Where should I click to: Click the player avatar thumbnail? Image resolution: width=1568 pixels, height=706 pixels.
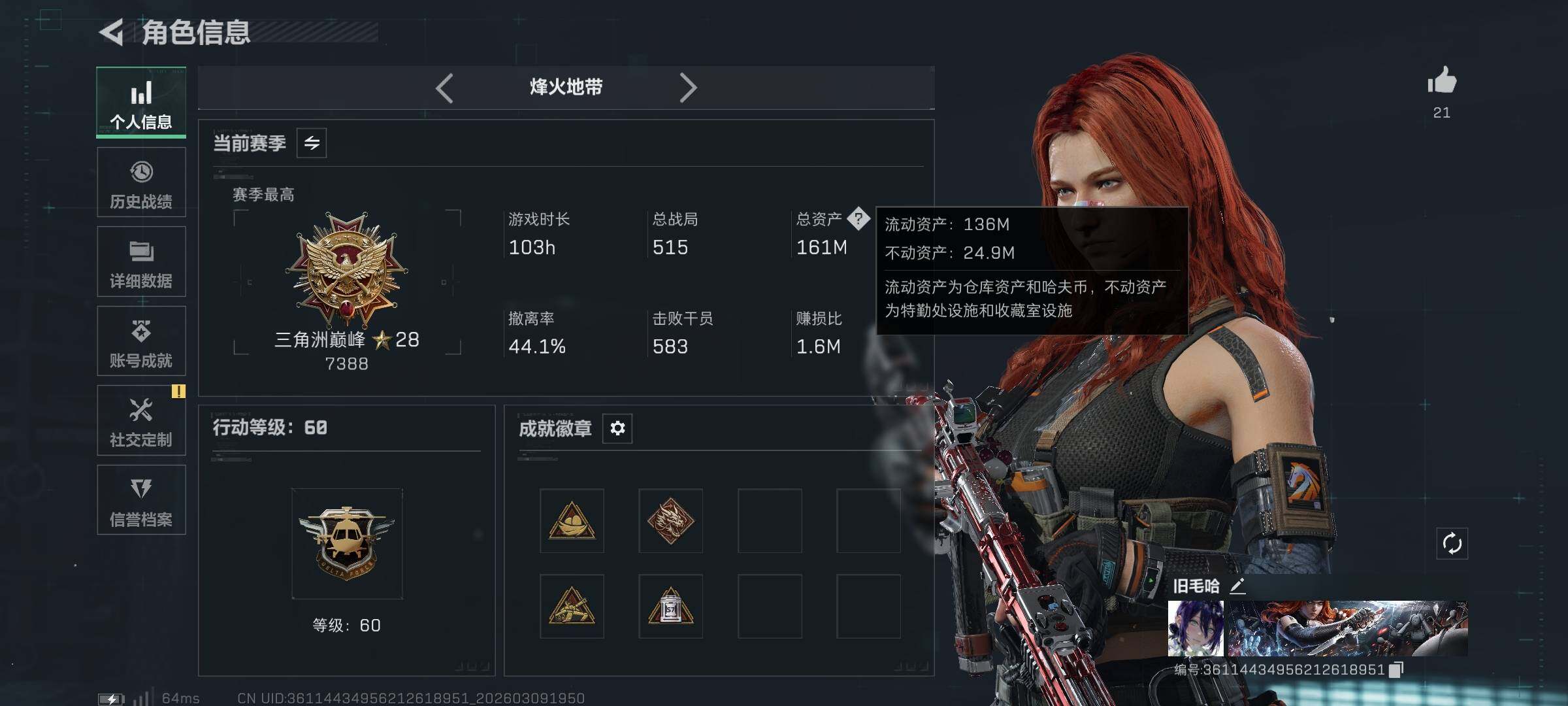1196,628
